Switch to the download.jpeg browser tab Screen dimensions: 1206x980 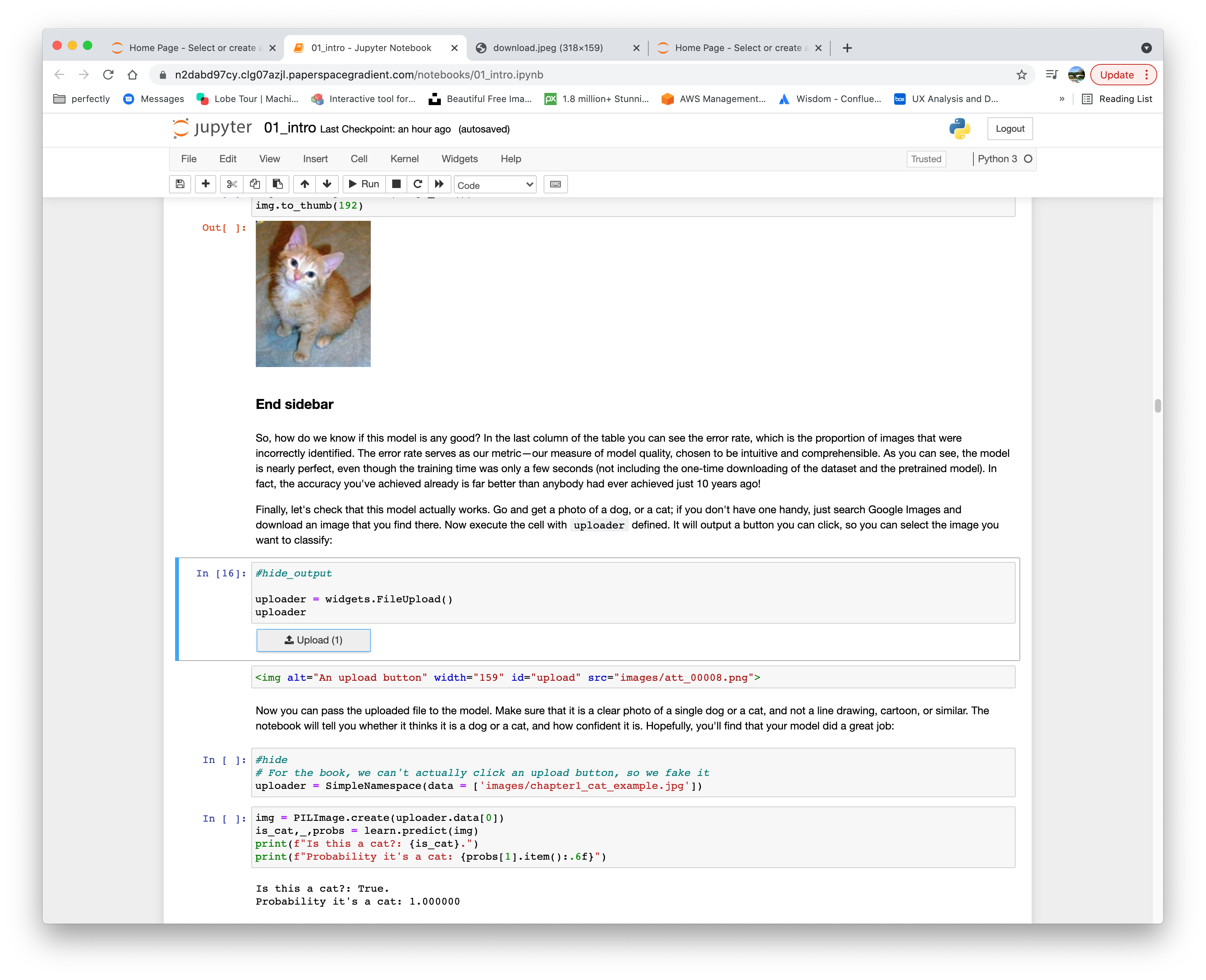tap(547, 48)
